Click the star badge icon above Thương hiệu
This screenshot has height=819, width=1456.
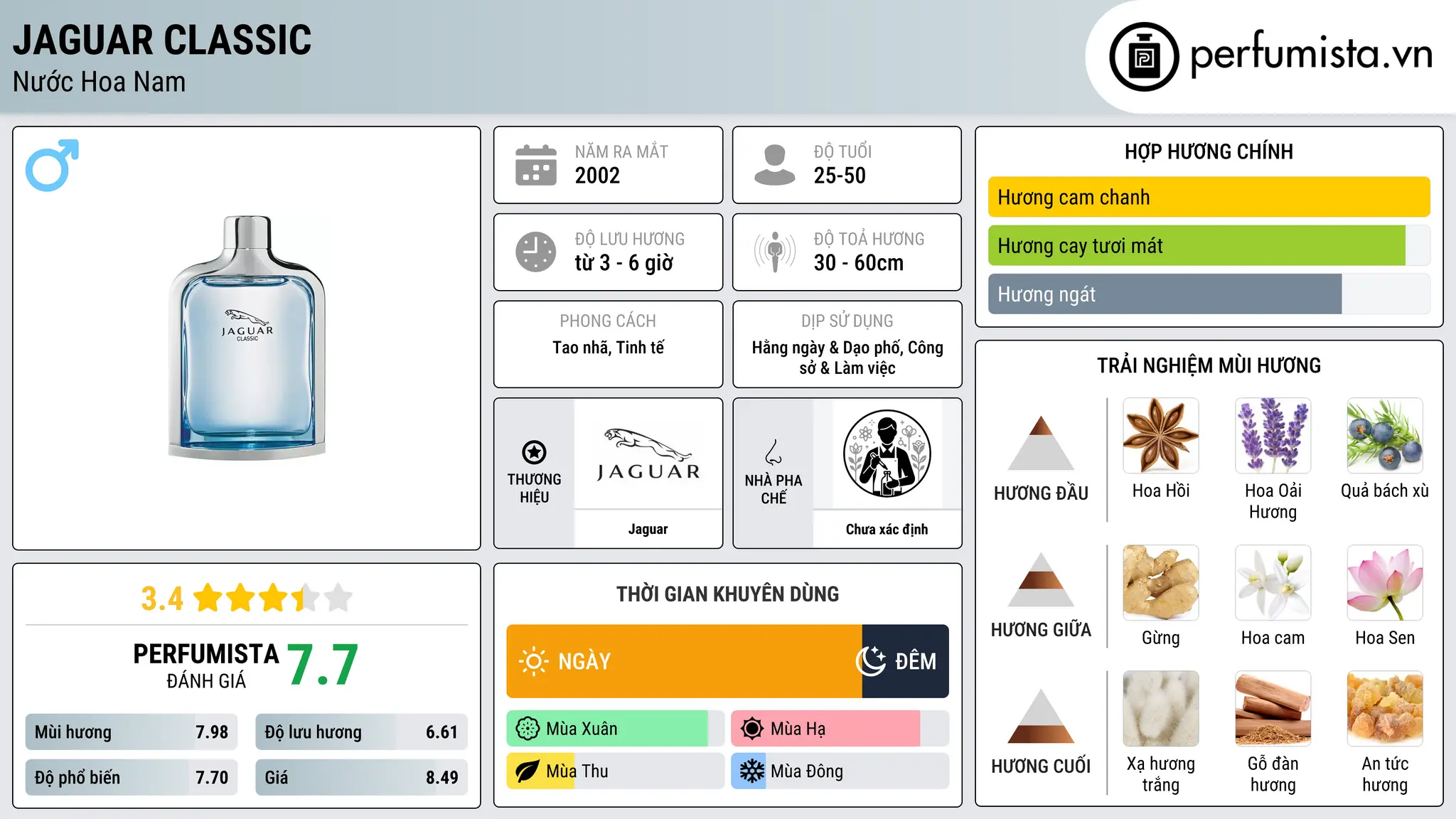tap(534, 451)
